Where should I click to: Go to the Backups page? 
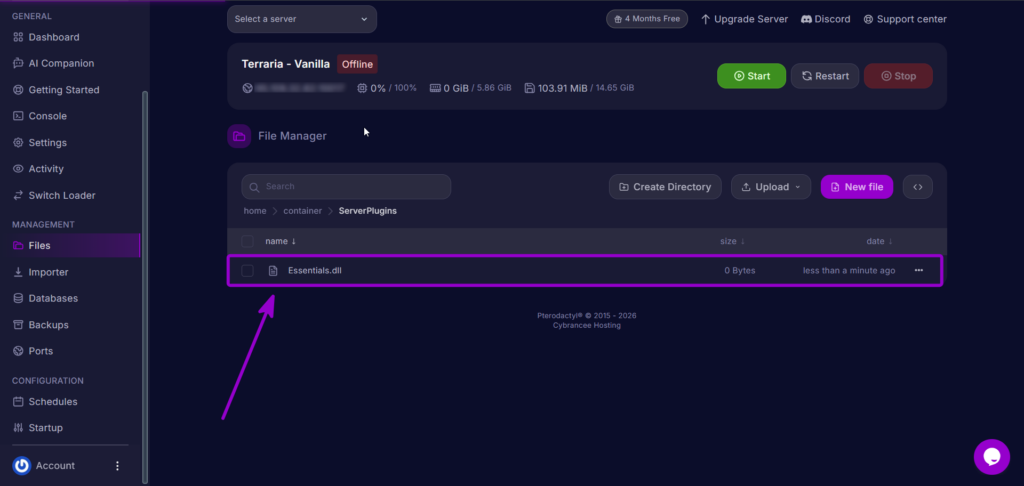(x=40, y=325)
